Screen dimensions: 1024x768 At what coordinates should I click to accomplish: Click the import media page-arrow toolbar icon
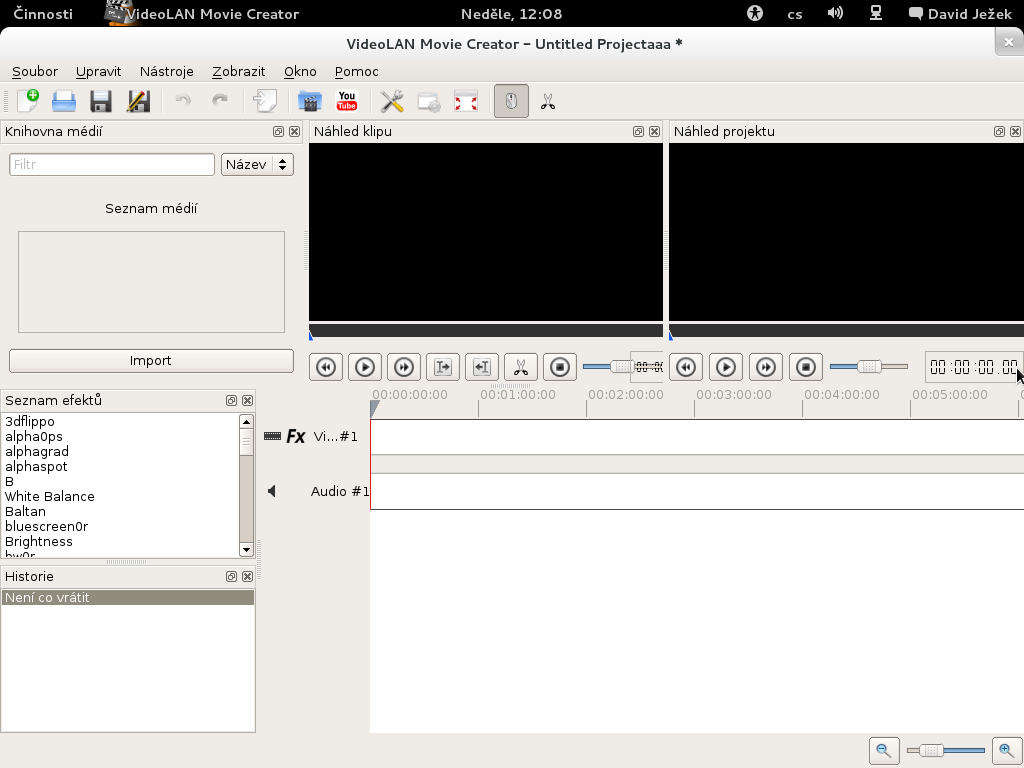265,101
